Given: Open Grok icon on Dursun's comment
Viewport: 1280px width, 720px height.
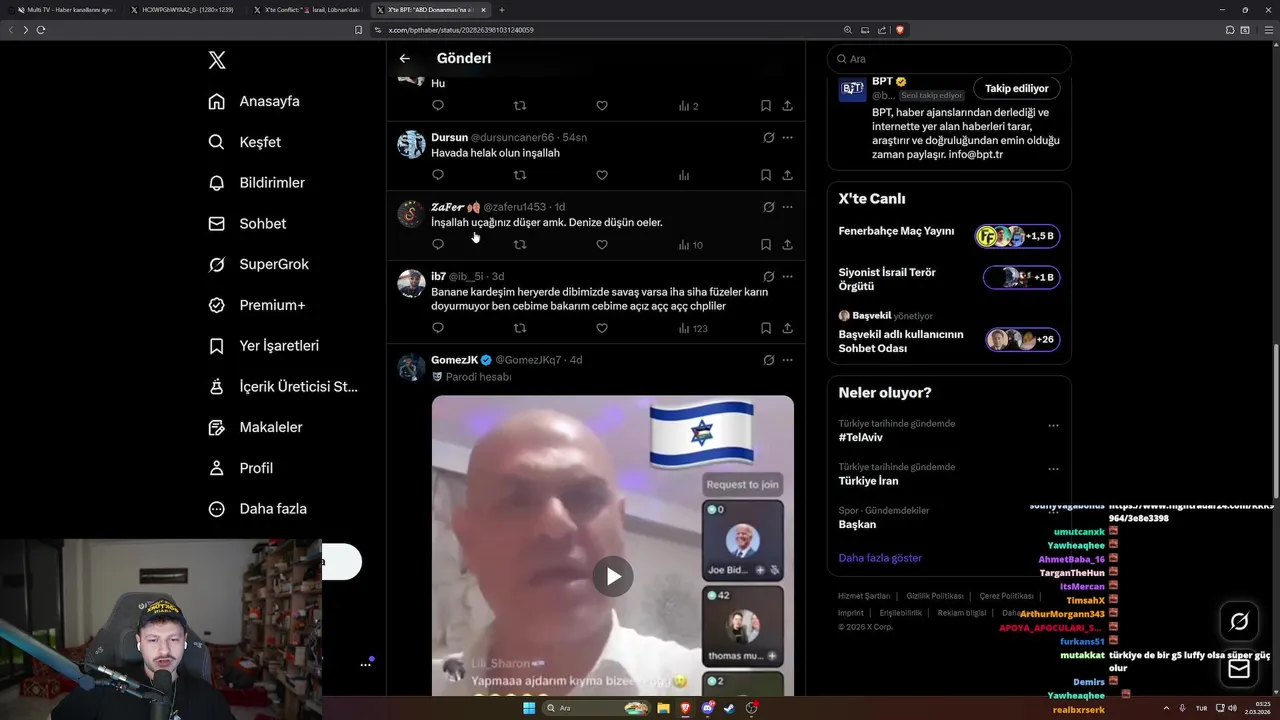Looking at the screenshot, I should coord(768,138).
